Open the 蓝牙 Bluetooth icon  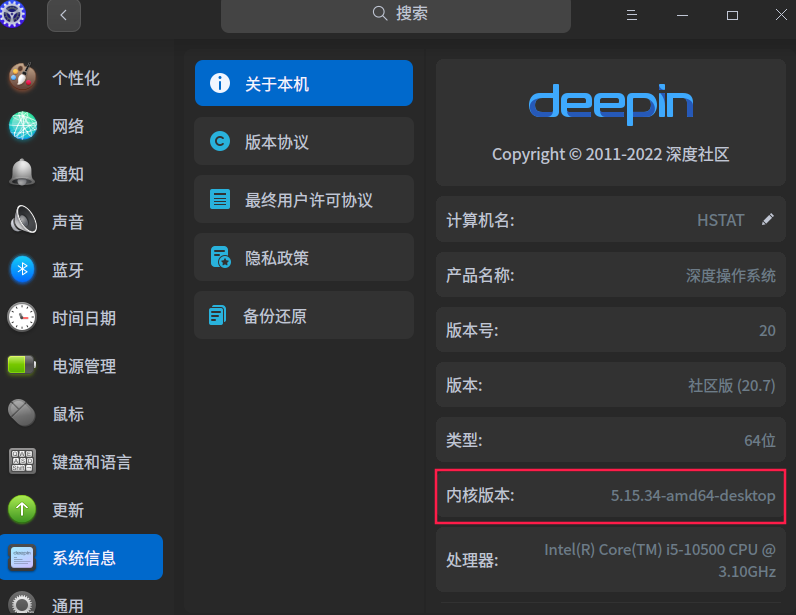tap(22, 269)
